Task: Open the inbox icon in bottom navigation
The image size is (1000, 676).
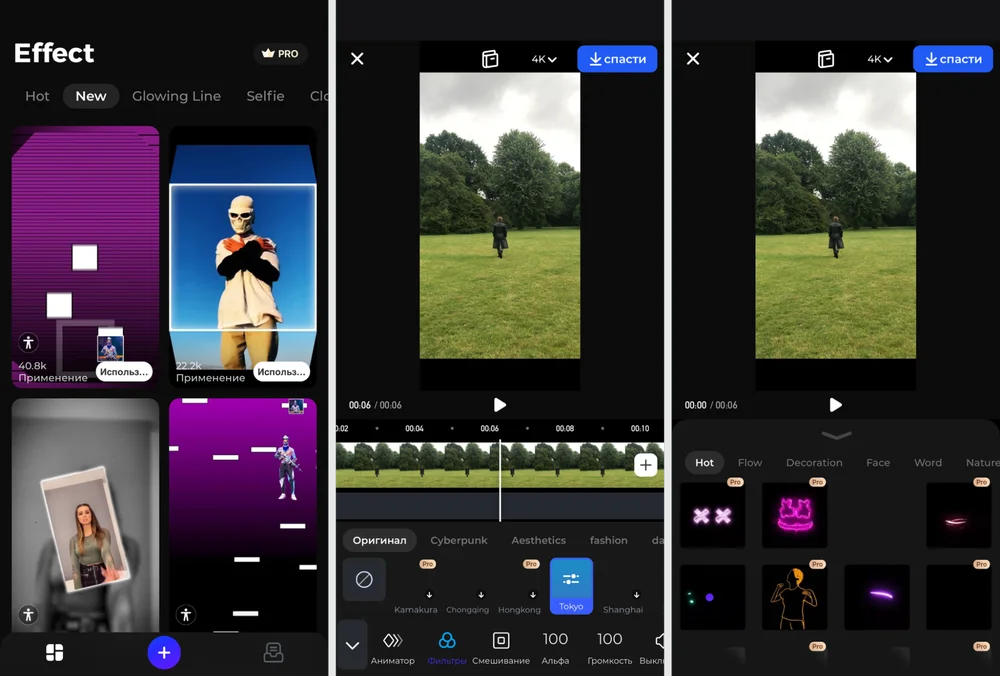Action: [x=273, y=653]
